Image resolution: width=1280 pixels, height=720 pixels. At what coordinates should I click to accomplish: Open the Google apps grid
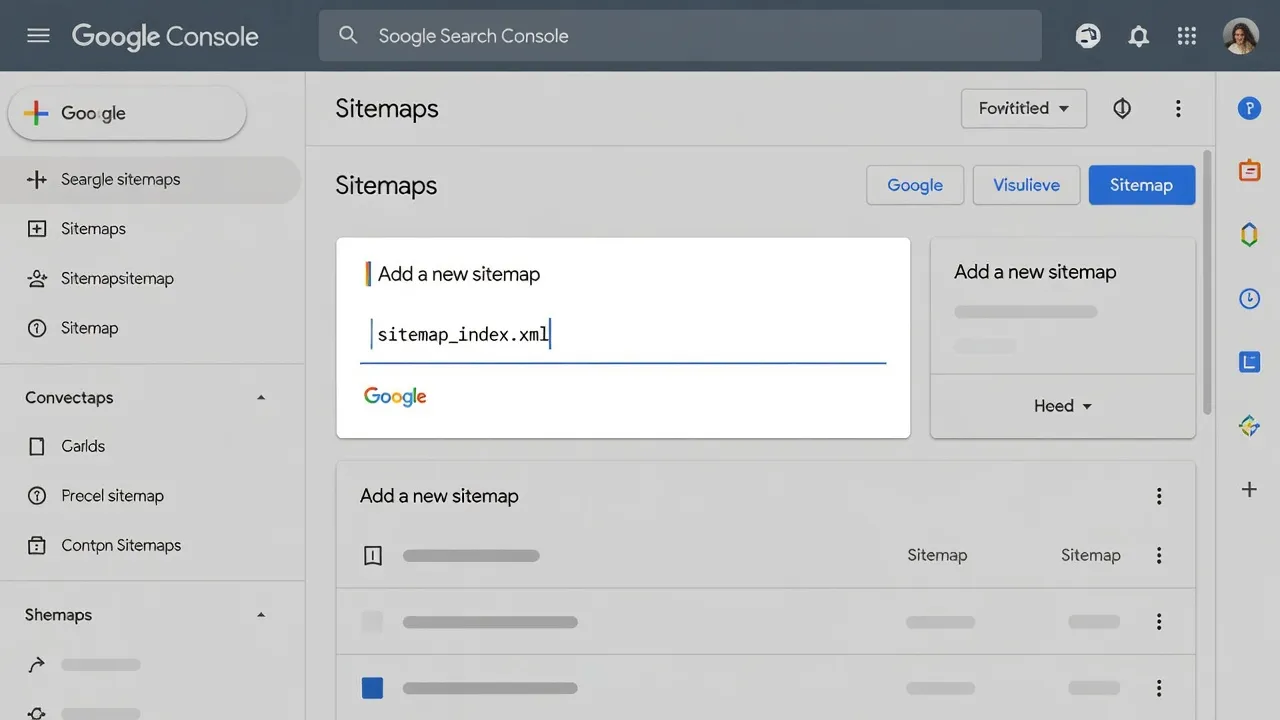[x=1187, y=36]
